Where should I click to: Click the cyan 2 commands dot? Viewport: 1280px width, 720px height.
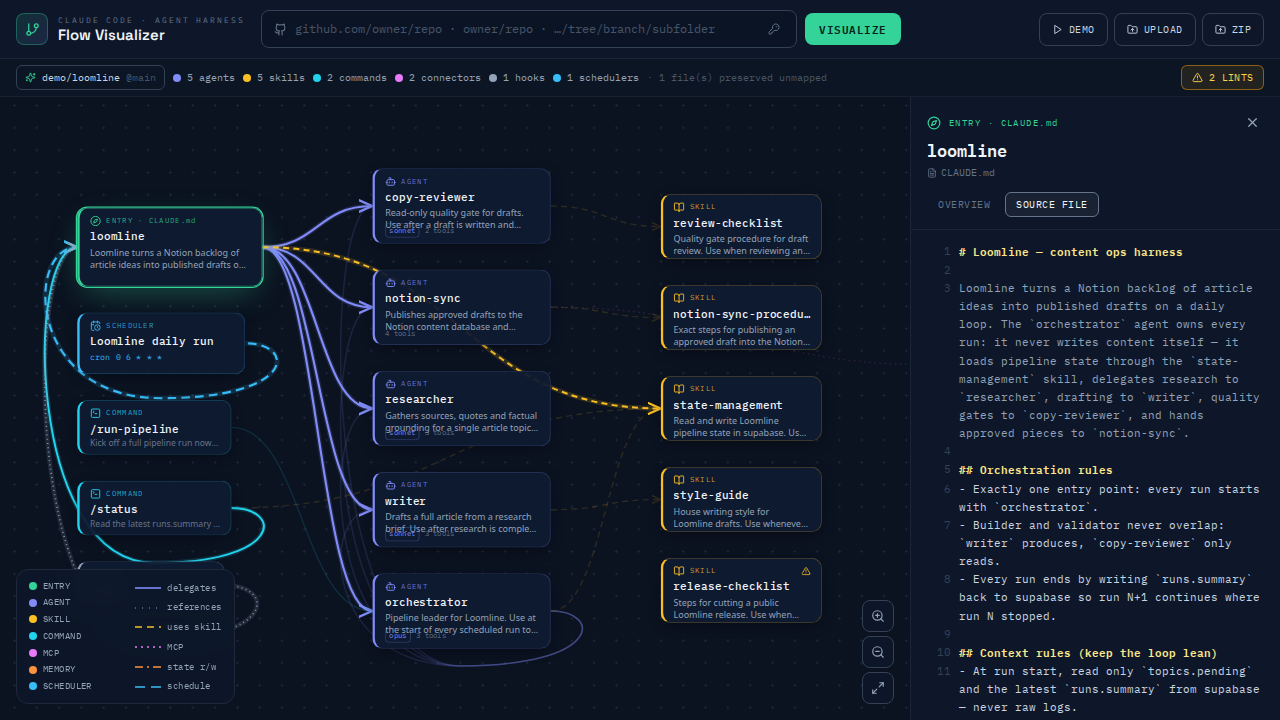tap(317, 77)
